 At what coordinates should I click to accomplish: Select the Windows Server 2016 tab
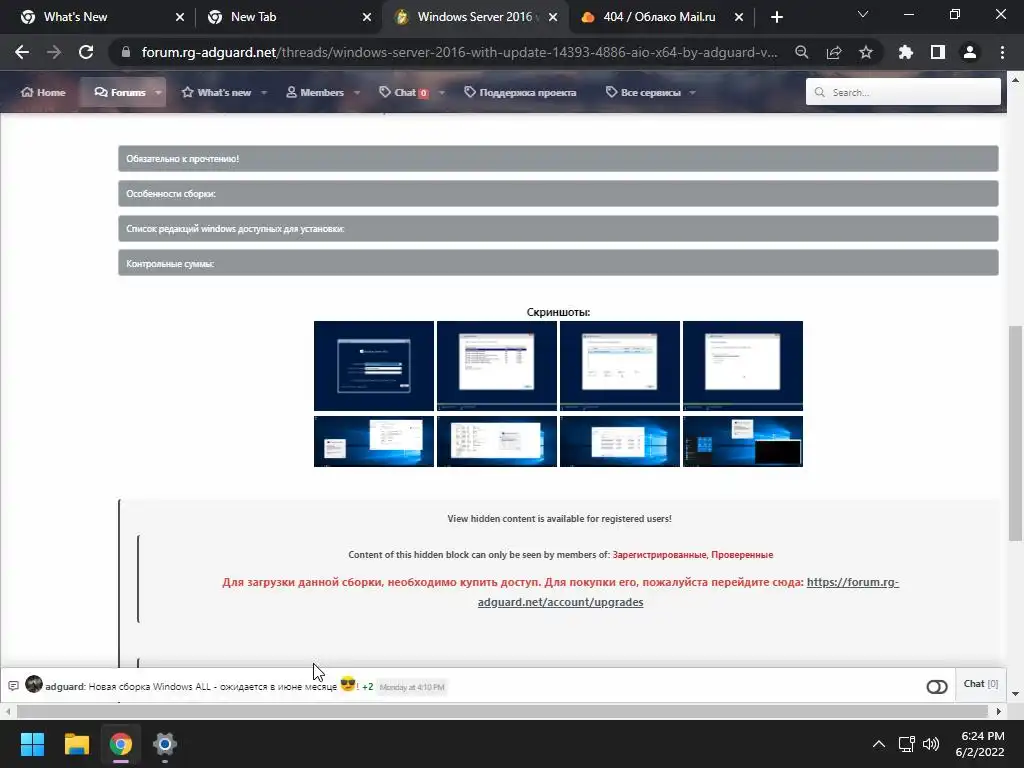pos(475,17)
